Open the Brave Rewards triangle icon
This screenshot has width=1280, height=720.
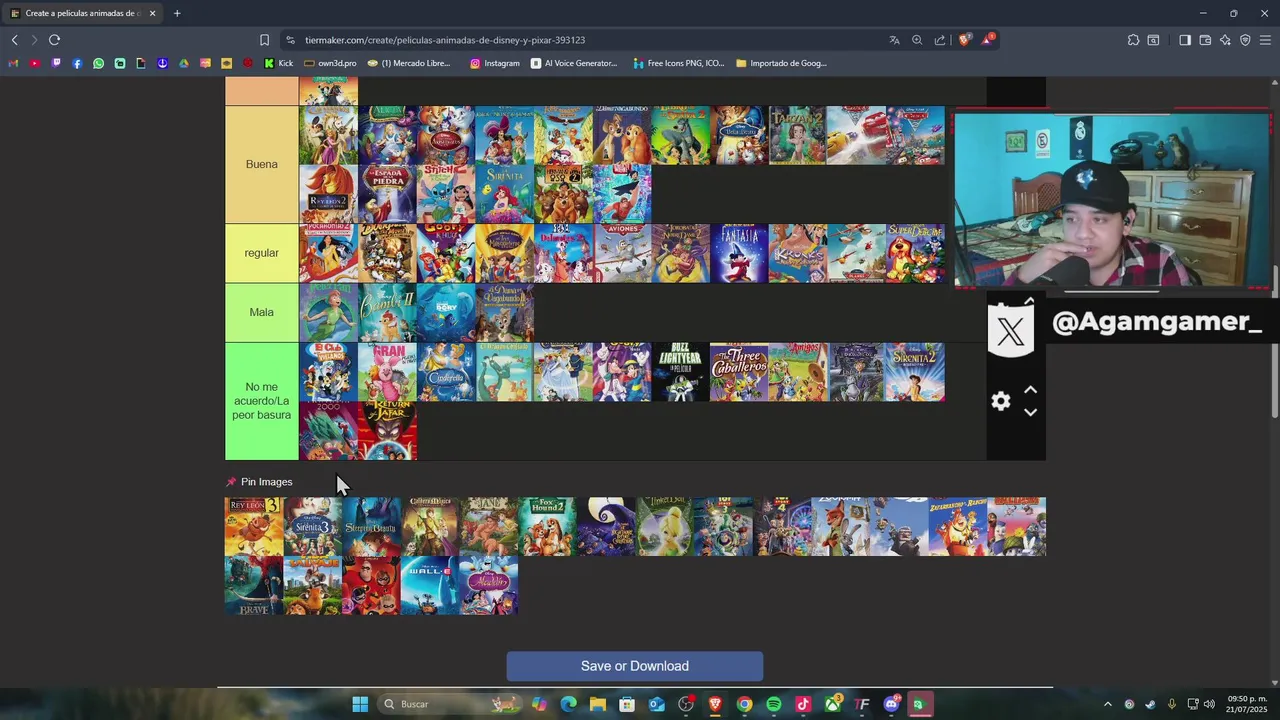[x=988, y=40]
